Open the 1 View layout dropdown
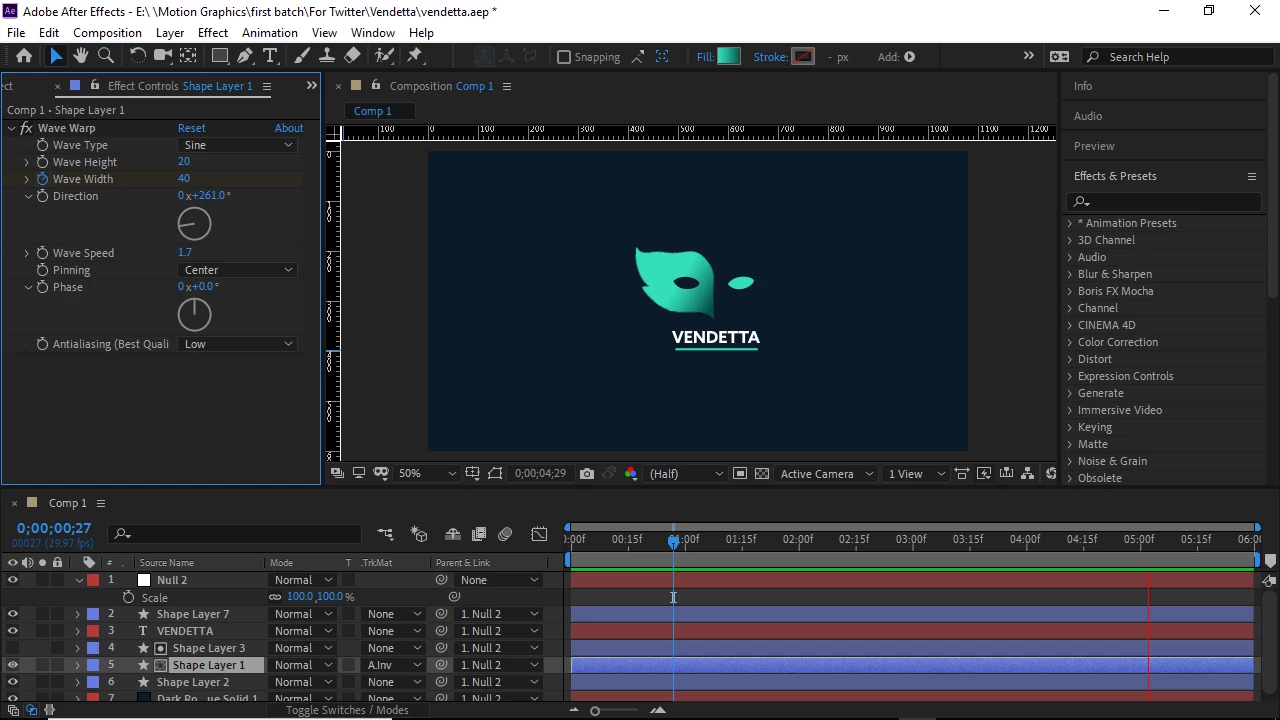 tap(916, 473)
